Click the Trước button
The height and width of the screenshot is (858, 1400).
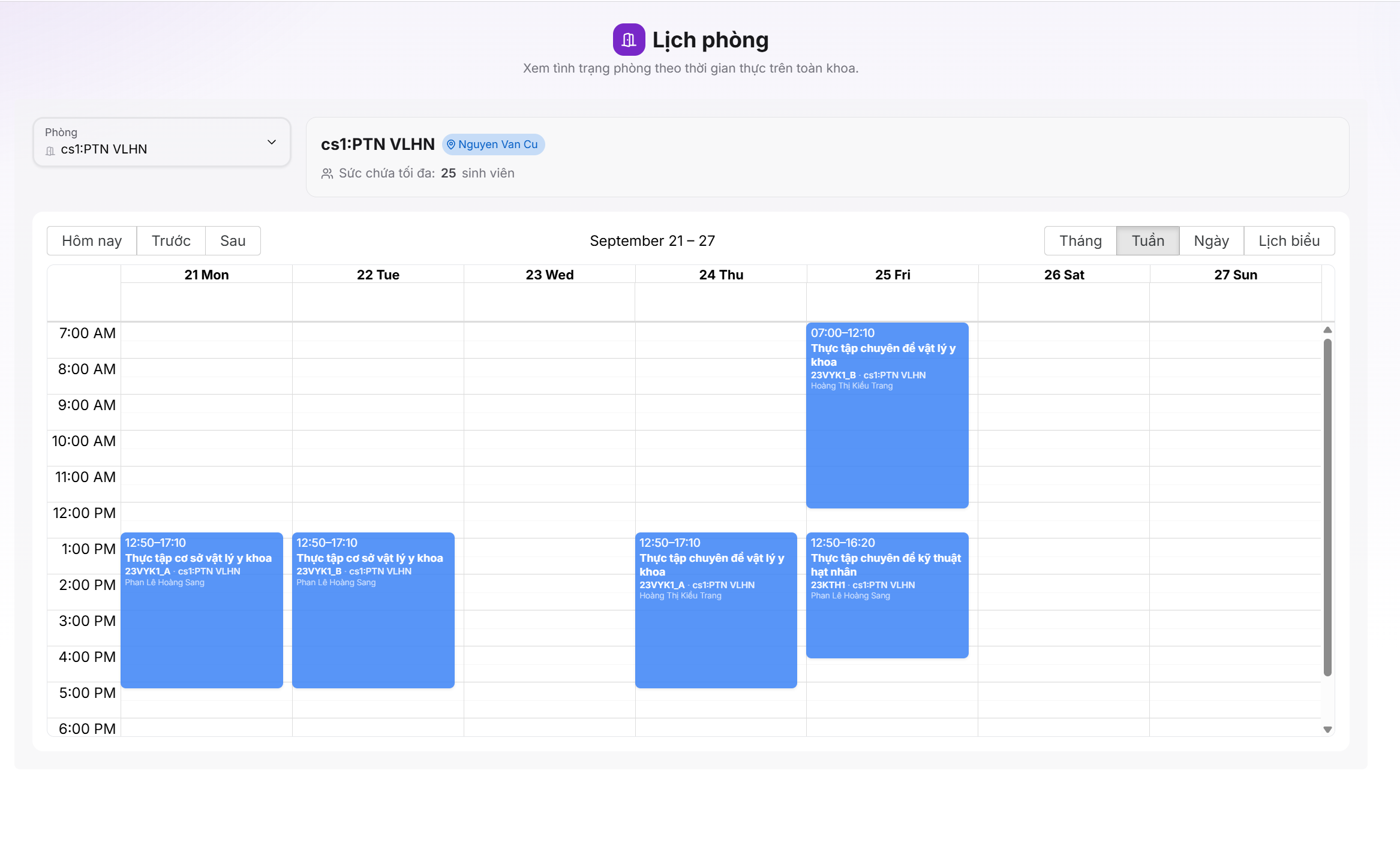tap(171, 241)
